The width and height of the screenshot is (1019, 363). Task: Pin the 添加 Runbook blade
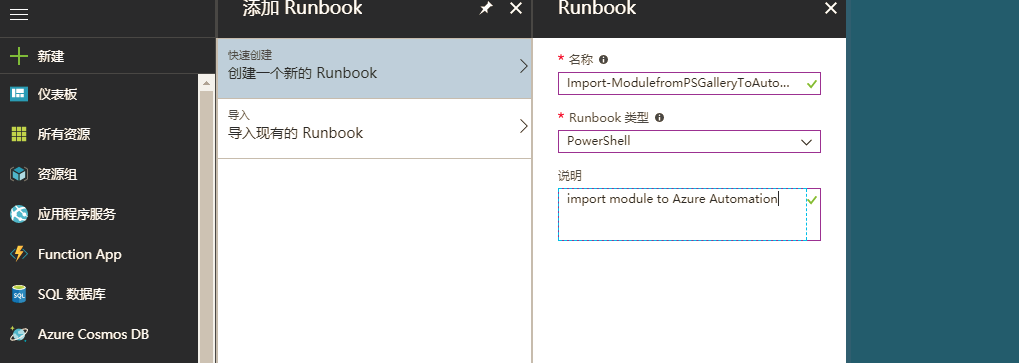(485, 8)
